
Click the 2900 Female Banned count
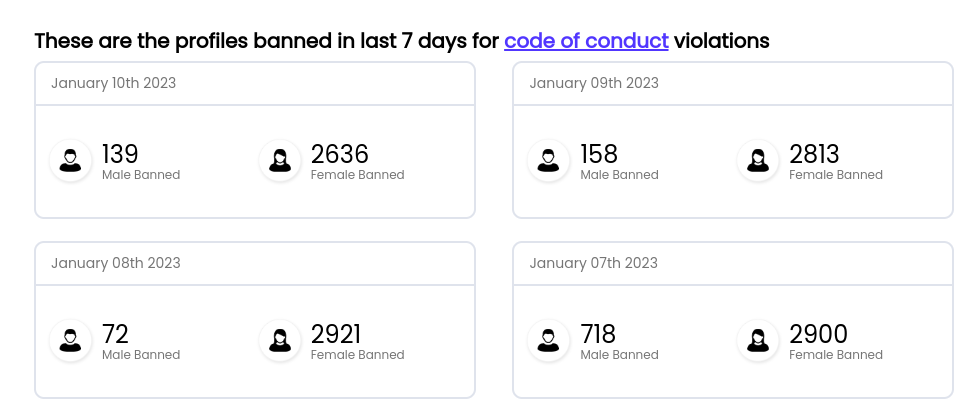point(819,334)
